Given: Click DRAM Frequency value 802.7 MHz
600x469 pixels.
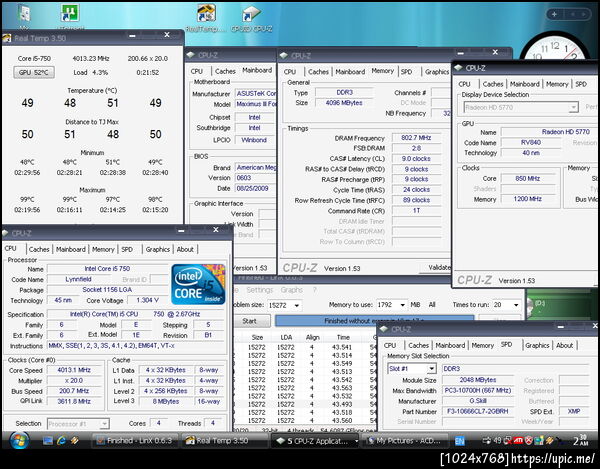Looking at the screenshot, I should 416,138.
